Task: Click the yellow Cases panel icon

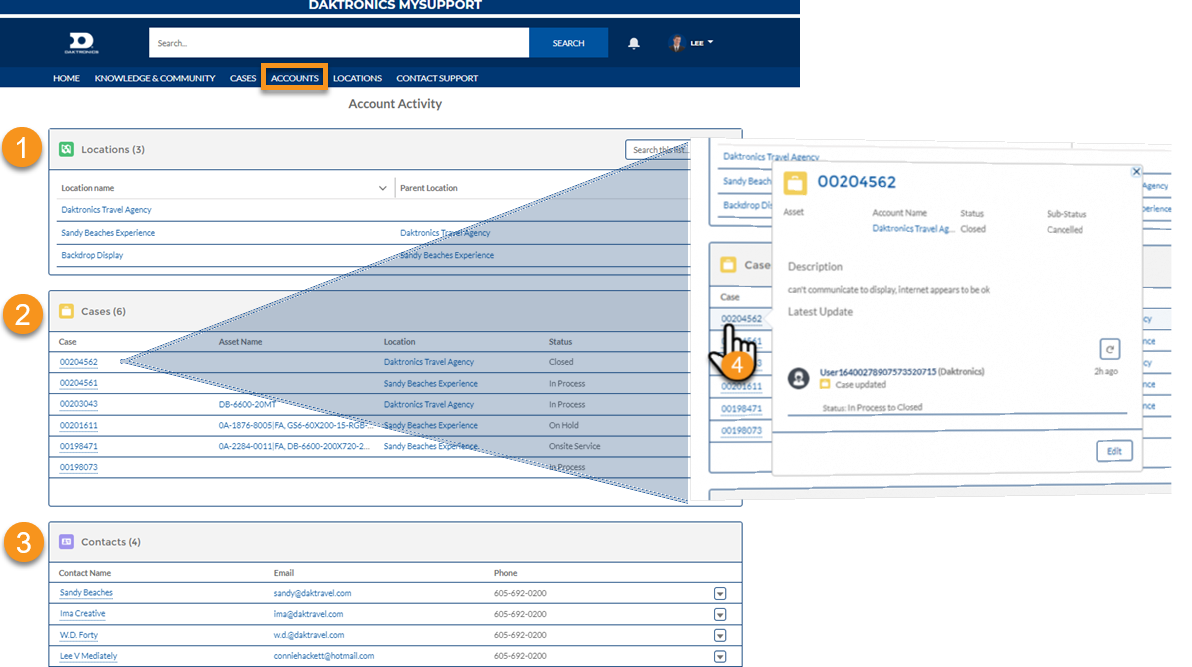Action: (66, 311)
